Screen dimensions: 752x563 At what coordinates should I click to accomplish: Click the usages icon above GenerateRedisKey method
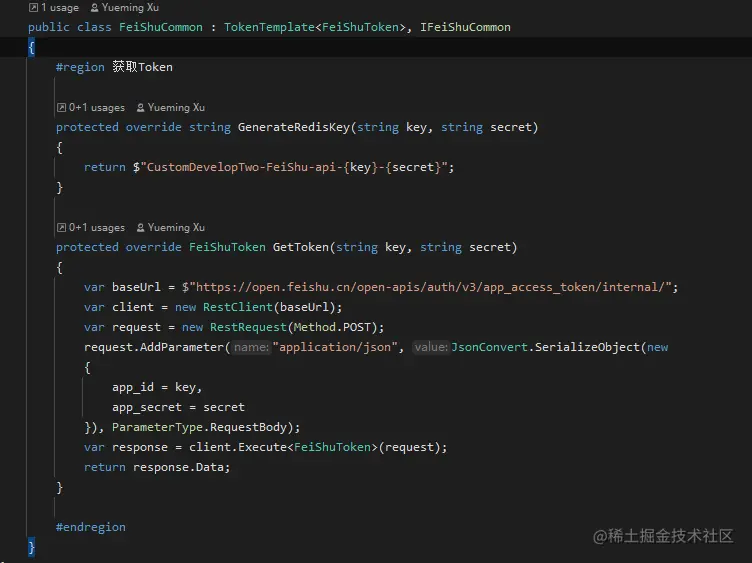click(x=61, y=107)
